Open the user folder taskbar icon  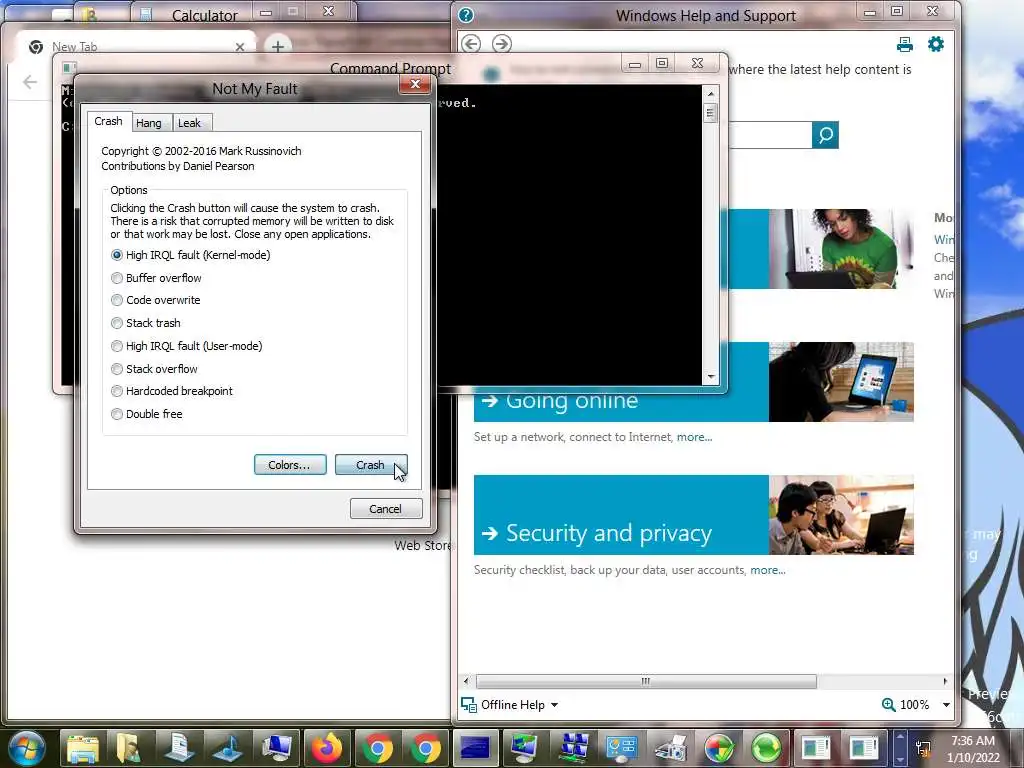(x=129, y=748)
